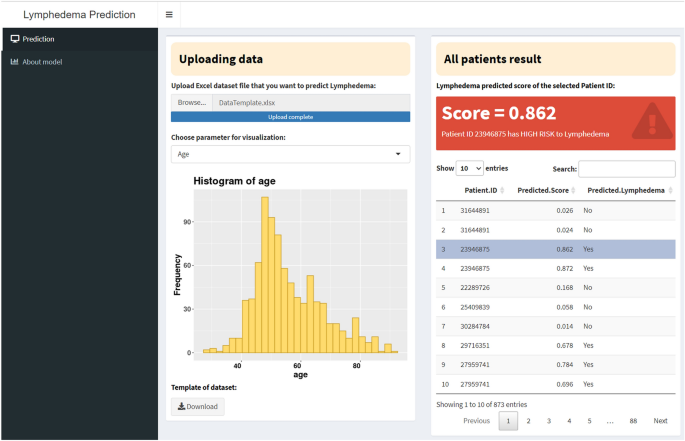Viewport: 685px width, 441px height.
Task: Open the Age parameter dropdown
Action: pos(291,154)
